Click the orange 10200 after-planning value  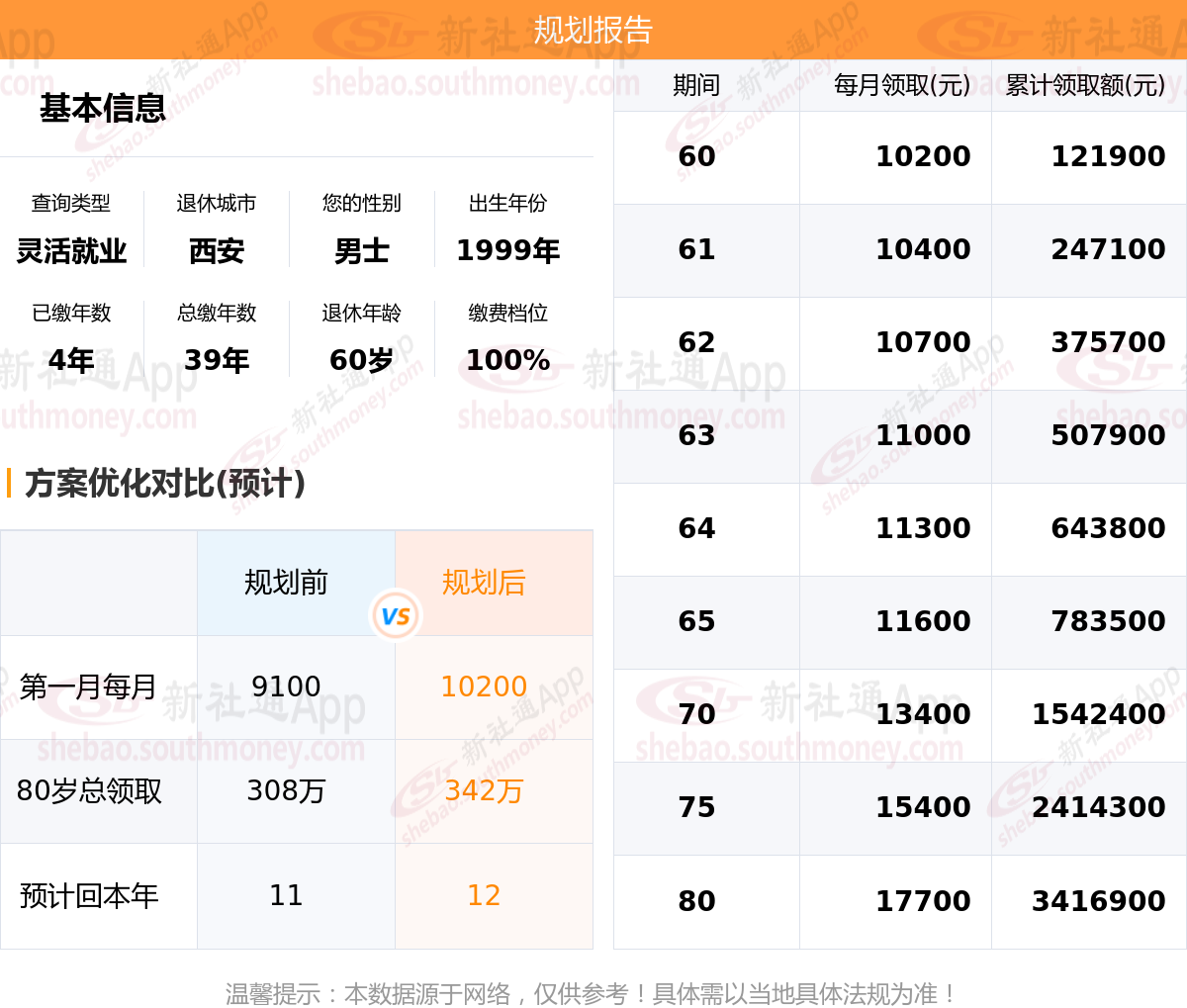click(484, 687)
